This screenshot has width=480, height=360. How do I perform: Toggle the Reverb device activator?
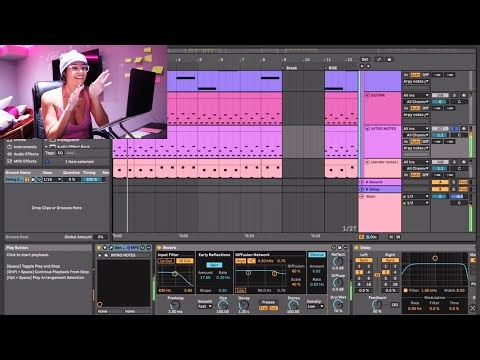pyautogui.click(x=159, y=248)
